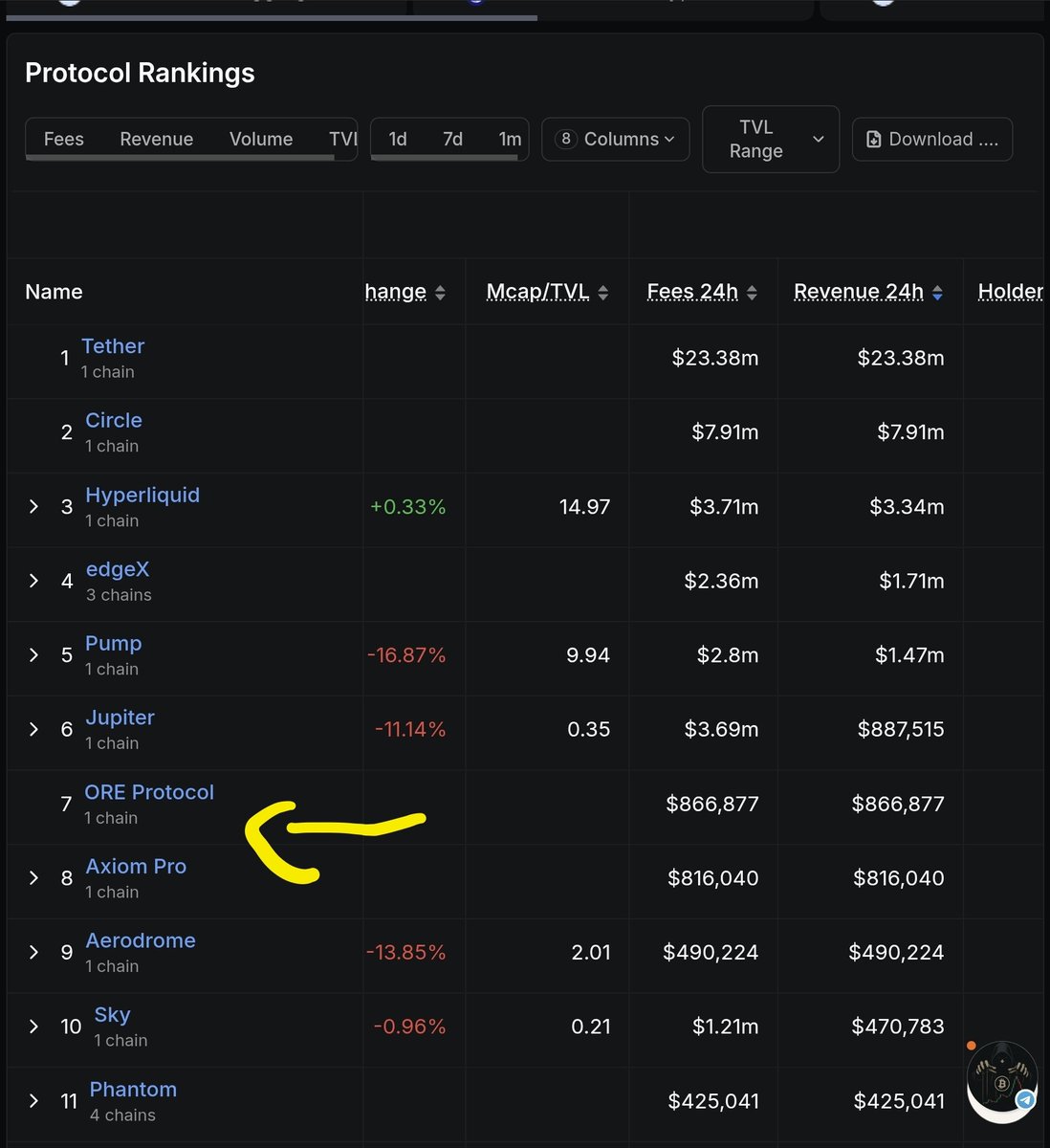
Task: Select the 7d time period
Action: pyautogui.click(x=453, y=139)
